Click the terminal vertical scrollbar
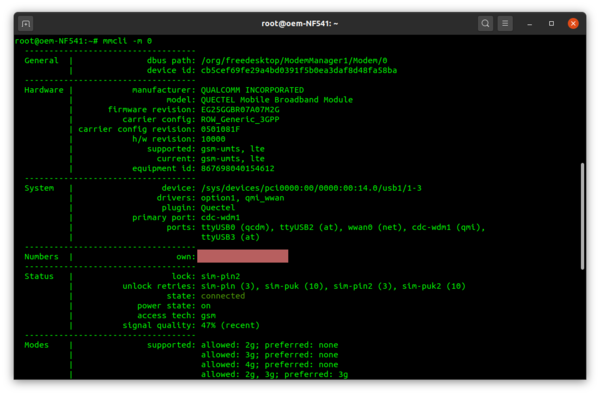The width and height of the screenshot is (600, 395). [582, 216]
